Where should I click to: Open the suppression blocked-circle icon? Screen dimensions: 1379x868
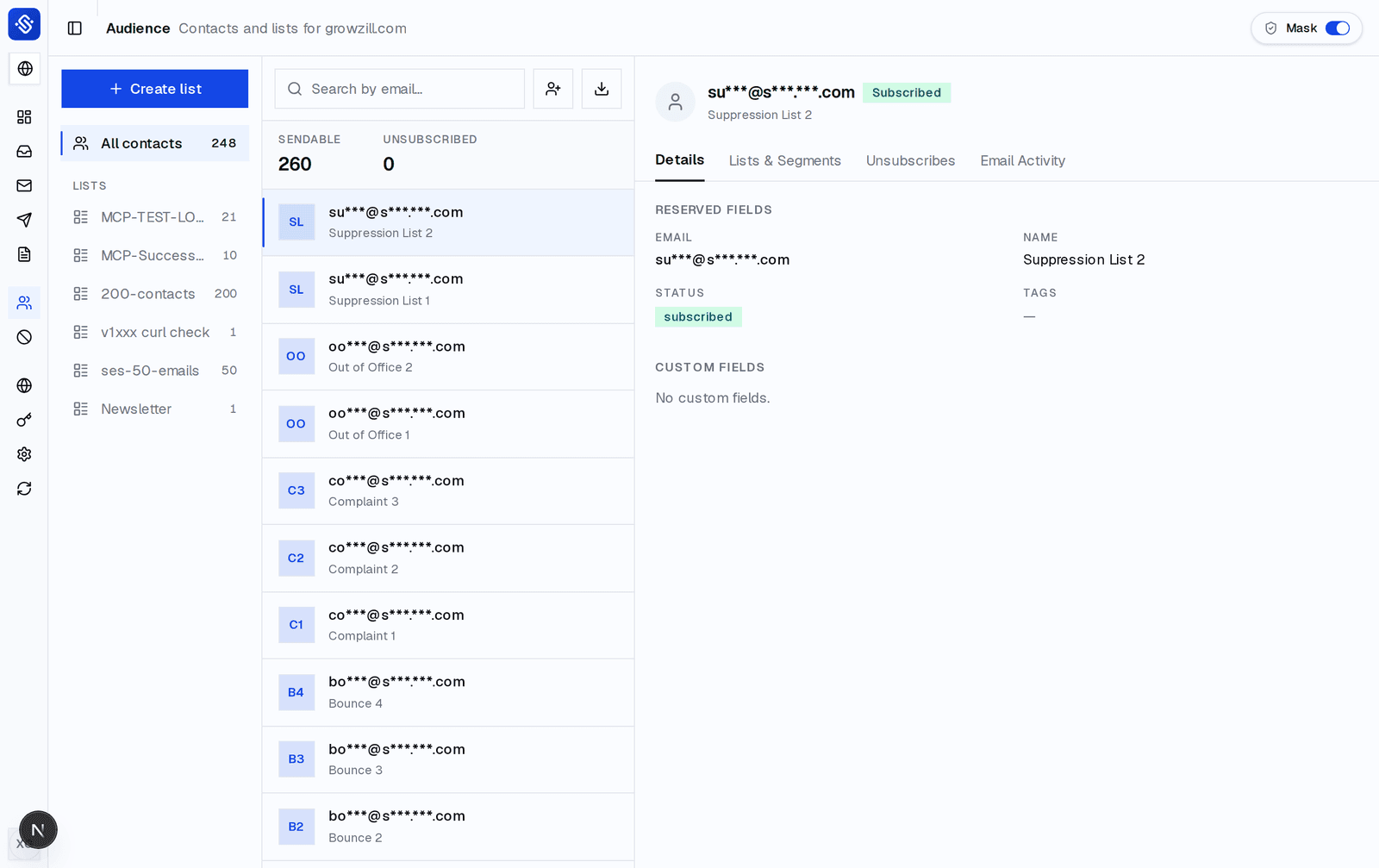(x=24, y=337)
